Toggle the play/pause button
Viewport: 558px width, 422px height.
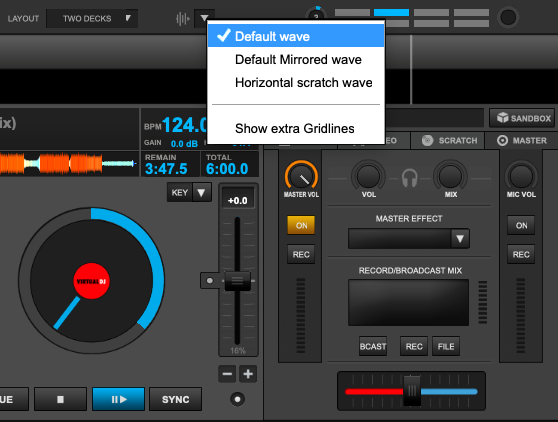pyautogui.click(x=119, y=399)
